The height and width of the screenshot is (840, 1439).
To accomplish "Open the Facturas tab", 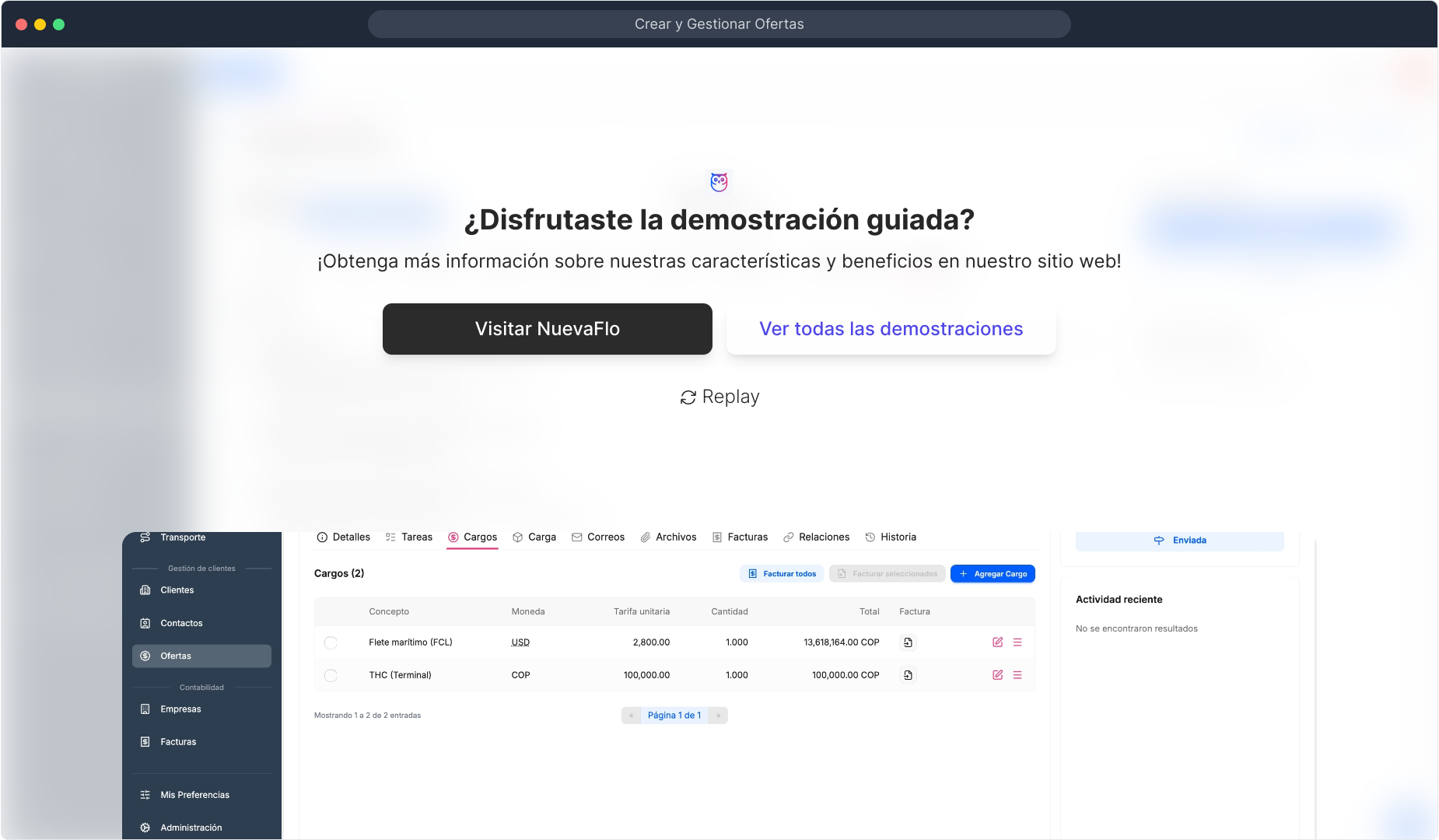I will click(x=740, y=537).
